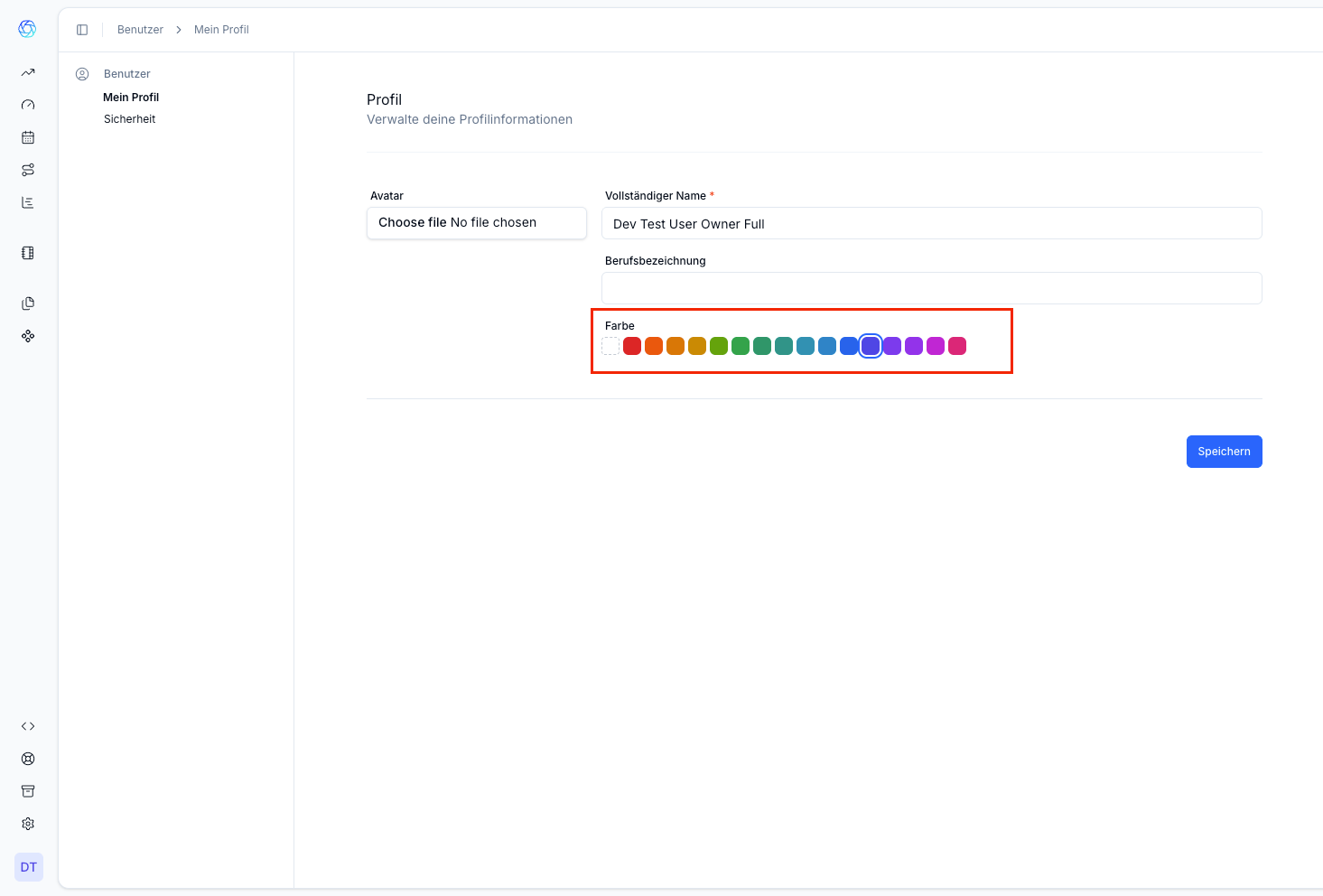The height and width of the screenshot is (896, 1323).
Task: Click Mein Profil in the breadcrumb
Action: click(221, 30)
